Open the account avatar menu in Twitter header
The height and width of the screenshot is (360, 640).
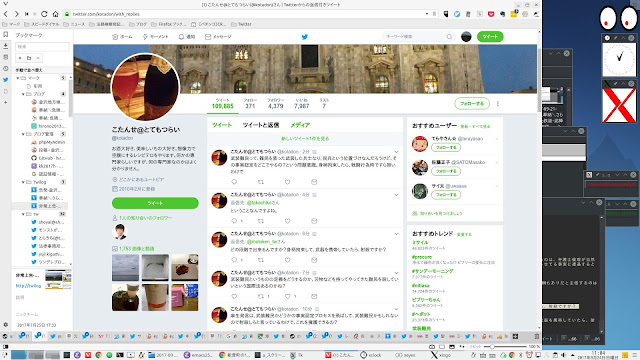(x=466, y=37)
